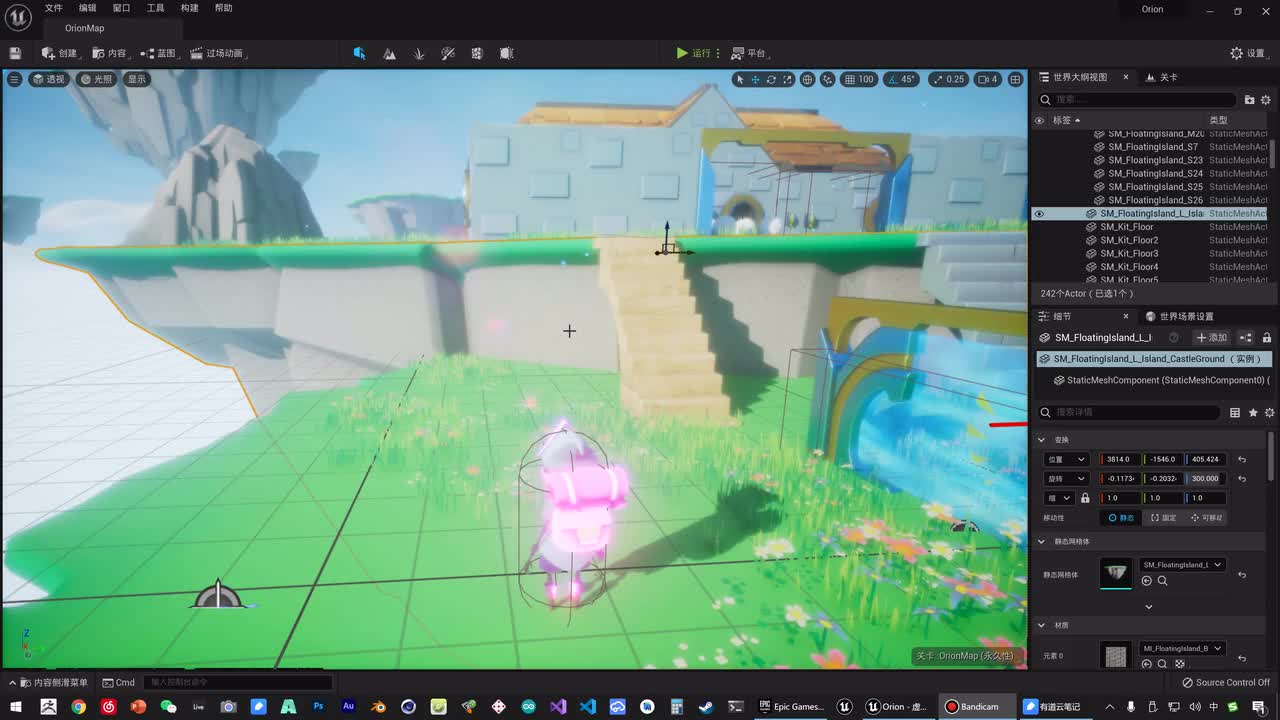Switch to Landscape mode icon
This screenshot has width=1280, height=720.
click(x=389, y=53)
